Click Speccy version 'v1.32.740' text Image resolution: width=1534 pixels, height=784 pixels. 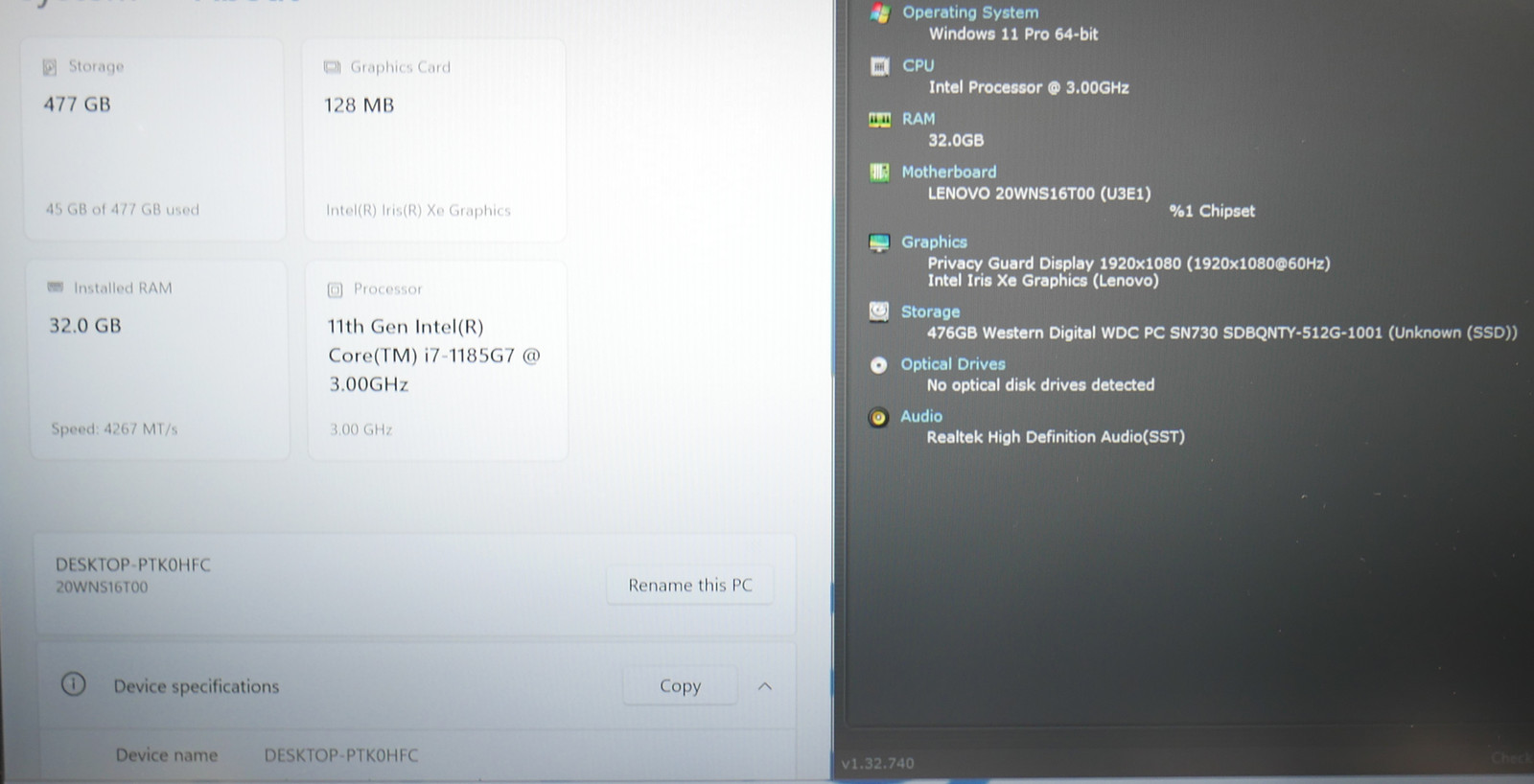[x=877, y=764]
